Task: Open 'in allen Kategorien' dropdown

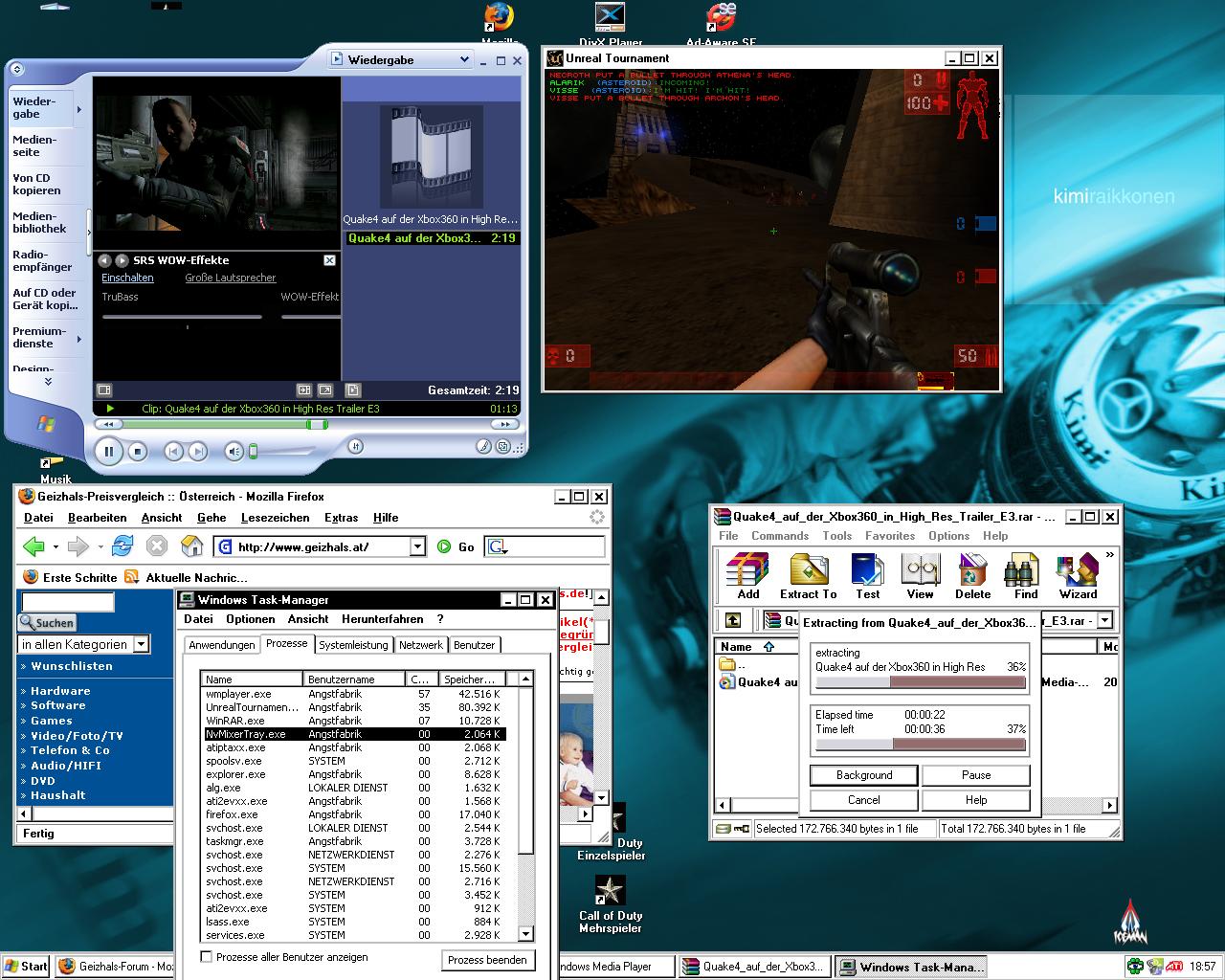Action: click(141, 644)
